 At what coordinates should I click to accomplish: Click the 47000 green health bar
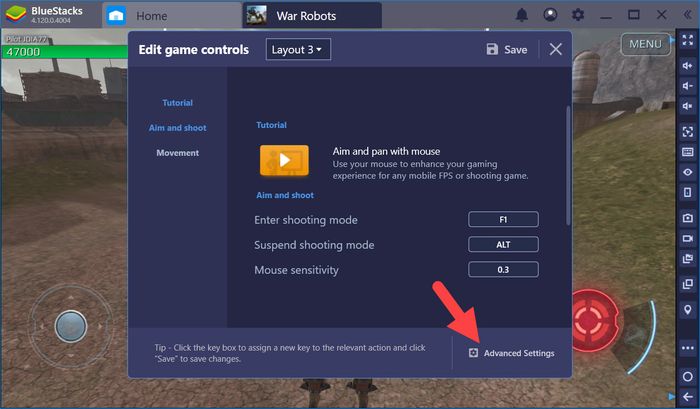tap(65, 52)
